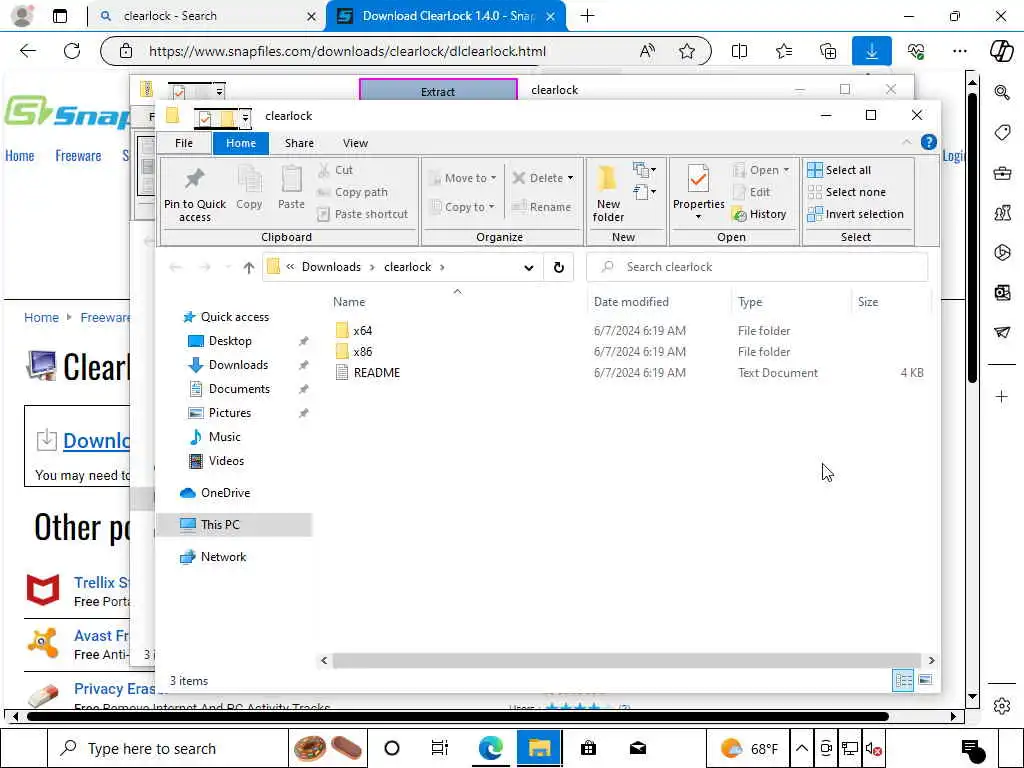Switch to the View ribbon tab

tap(355, 143)
